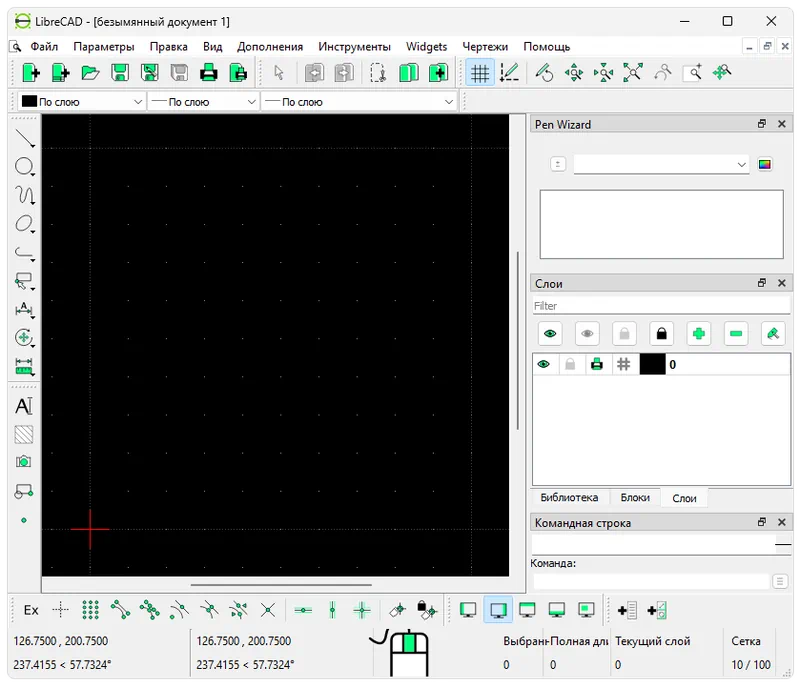Select the Circle tool
Screen dimensions: 800x688
pyautogui.click(x=24, y=166)
